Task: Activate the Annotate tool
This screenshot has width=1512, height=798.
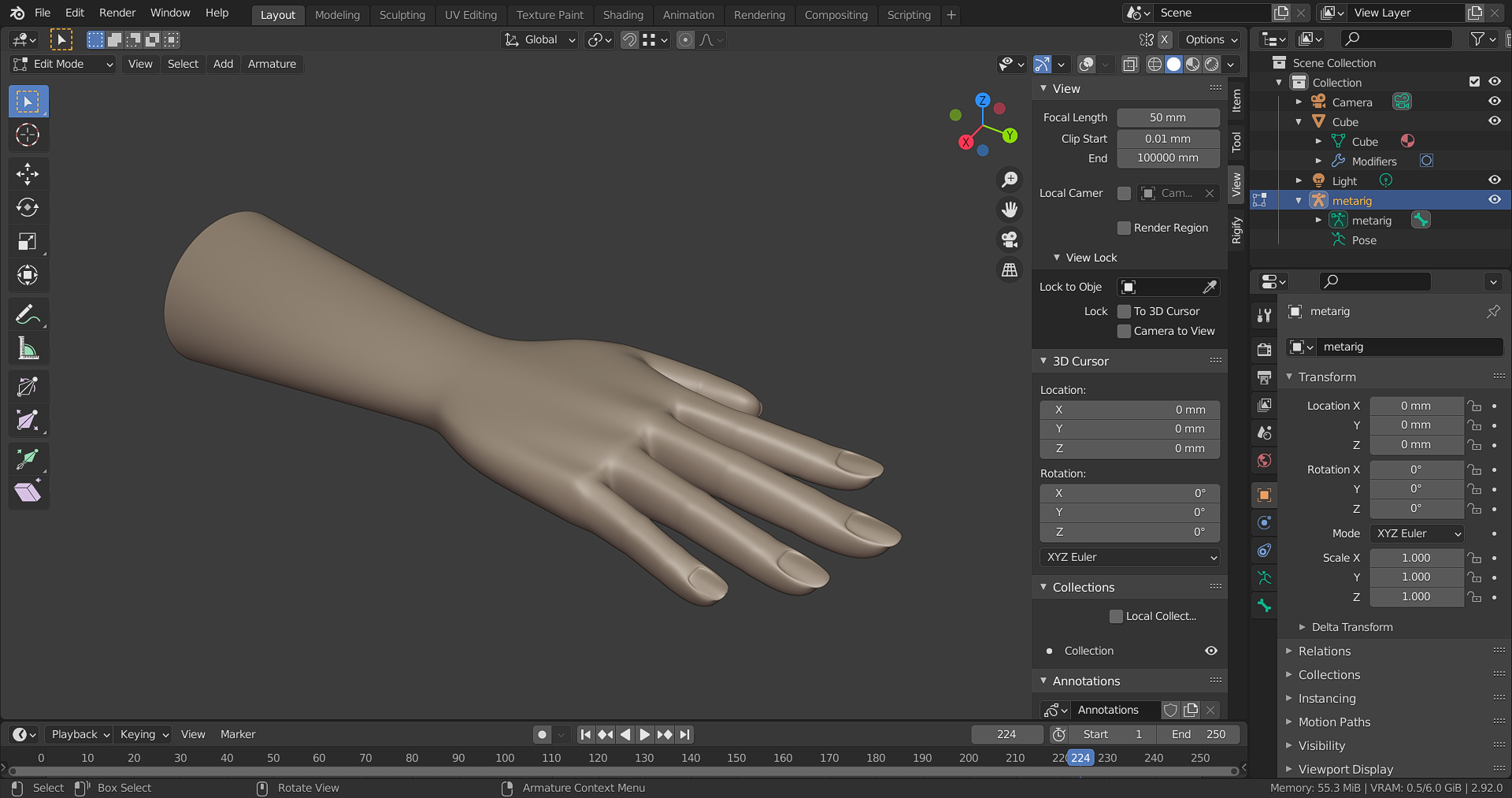Action: point(28,314)
